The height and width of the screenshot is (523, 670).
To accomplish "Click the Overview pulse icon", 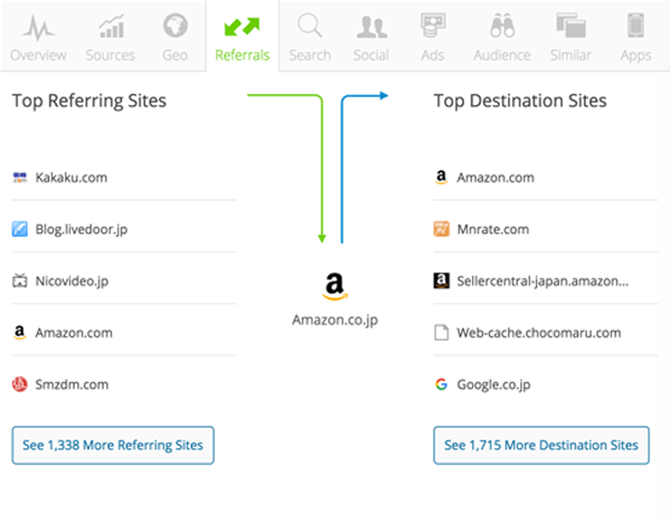I will pos(38,26).
